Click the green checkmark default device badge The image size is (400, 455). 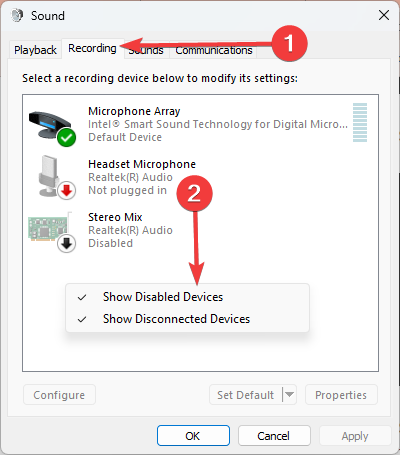[x=66, y=137]
